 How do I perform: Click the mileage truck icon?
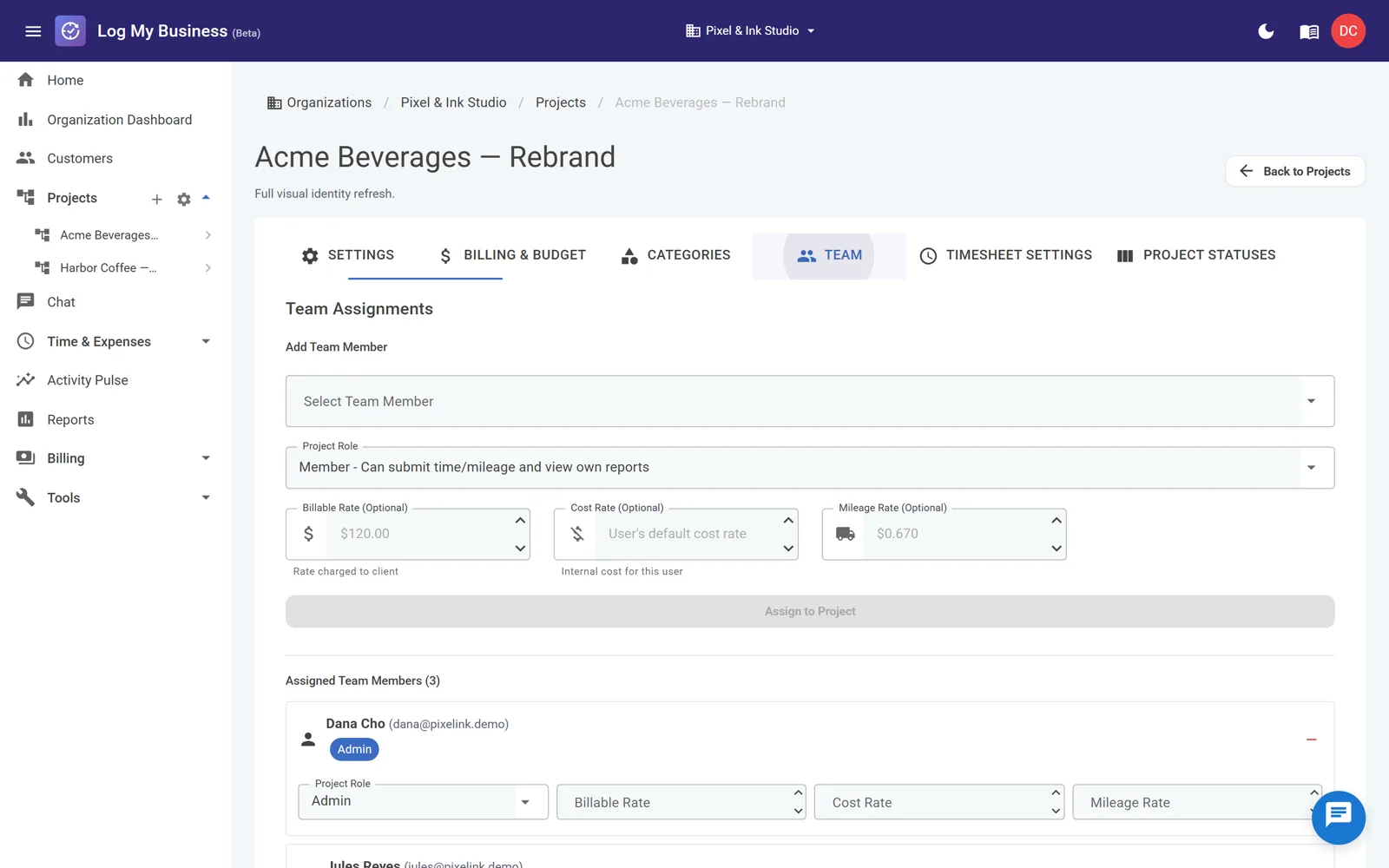[845, 534]
